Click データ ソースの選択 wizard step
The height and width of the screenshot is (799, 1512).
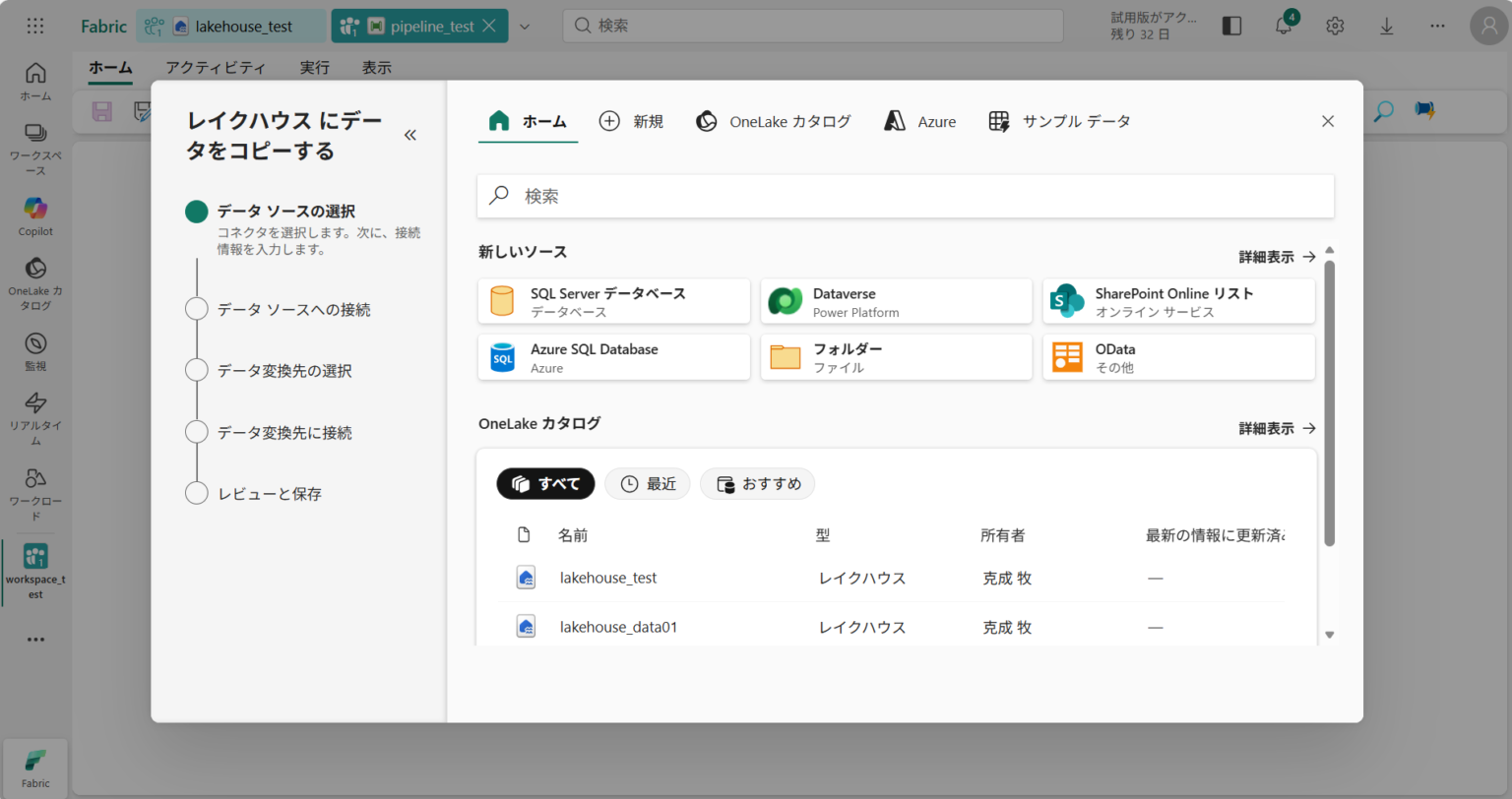(286, 212)
